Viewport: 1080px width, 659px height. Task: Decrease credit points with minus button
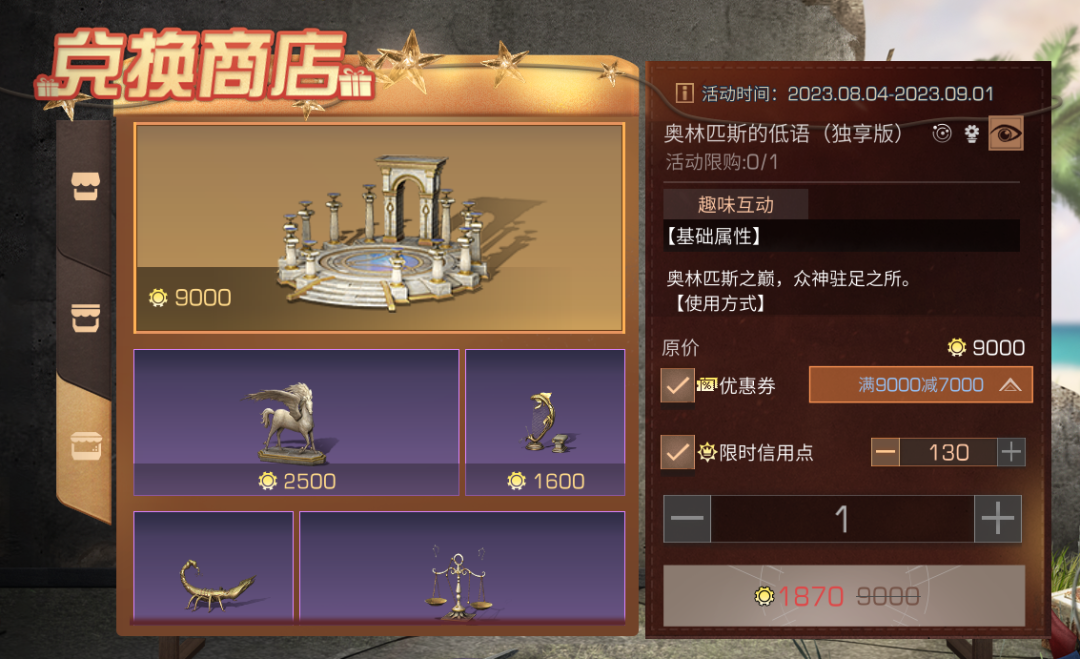(886, 452)
